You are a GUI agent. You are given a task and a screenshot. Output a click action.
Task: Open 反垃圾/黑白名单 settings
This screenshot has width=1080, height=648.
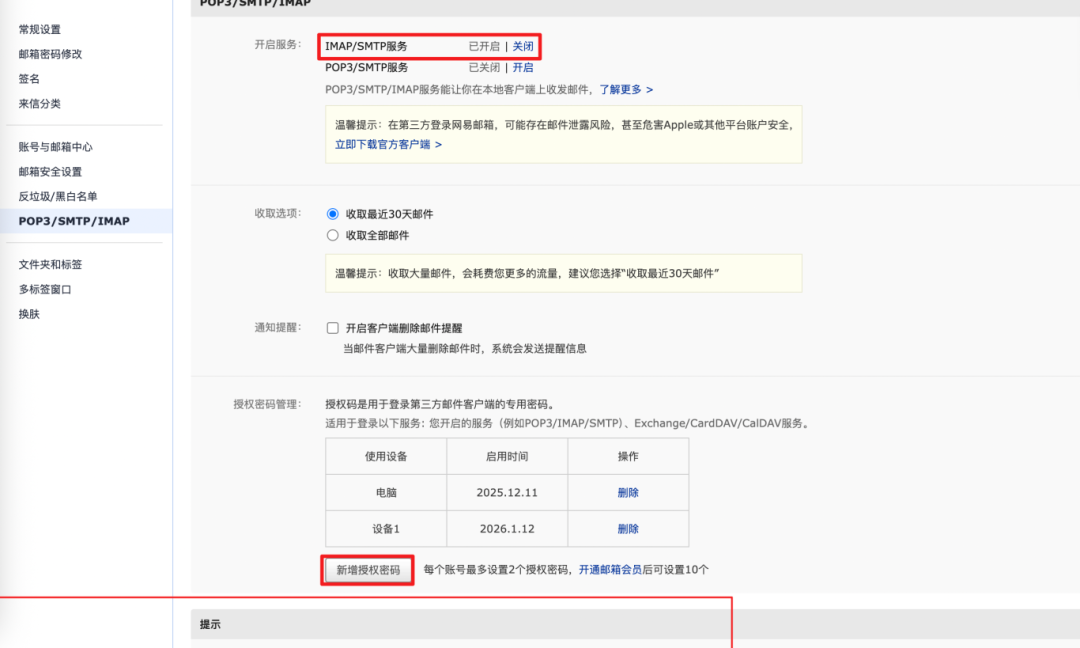point(58,197)
